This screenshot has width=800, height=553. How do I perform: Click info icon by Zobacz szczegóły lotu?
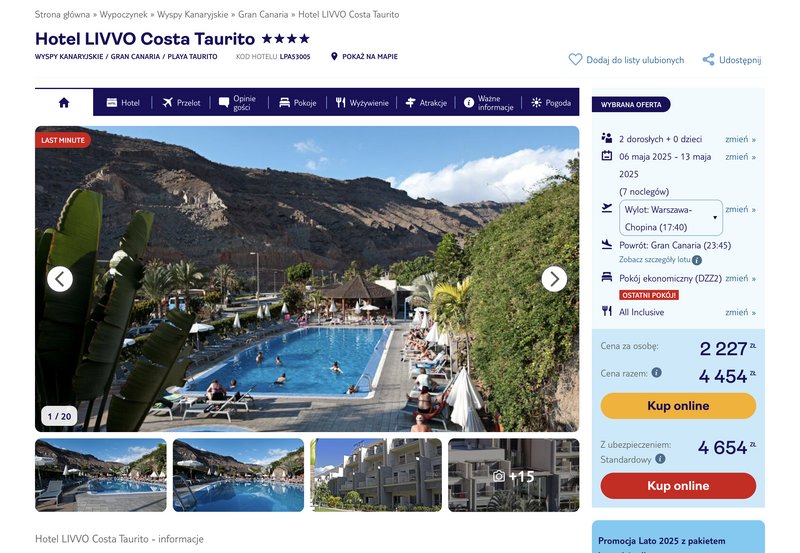coord(697,260)
